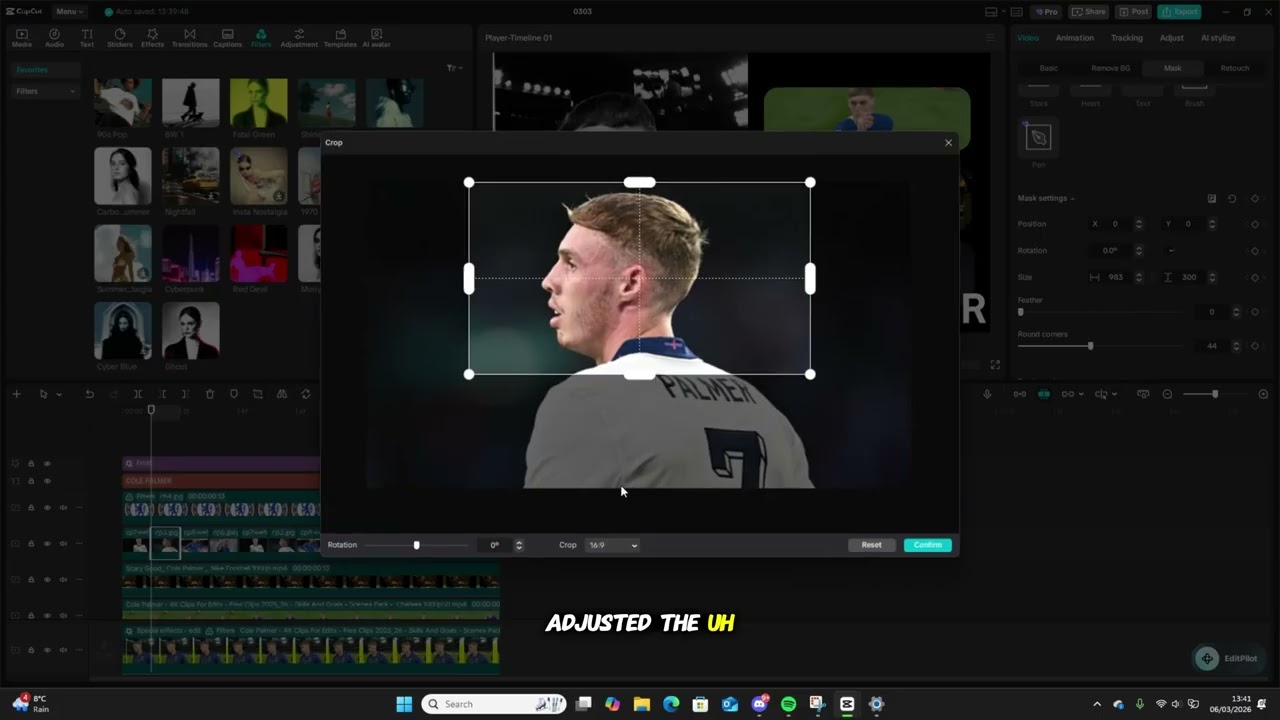This screenshot has height=720, width=1280.
Task: Open the Captions panel icon
Action: [227, 38]
